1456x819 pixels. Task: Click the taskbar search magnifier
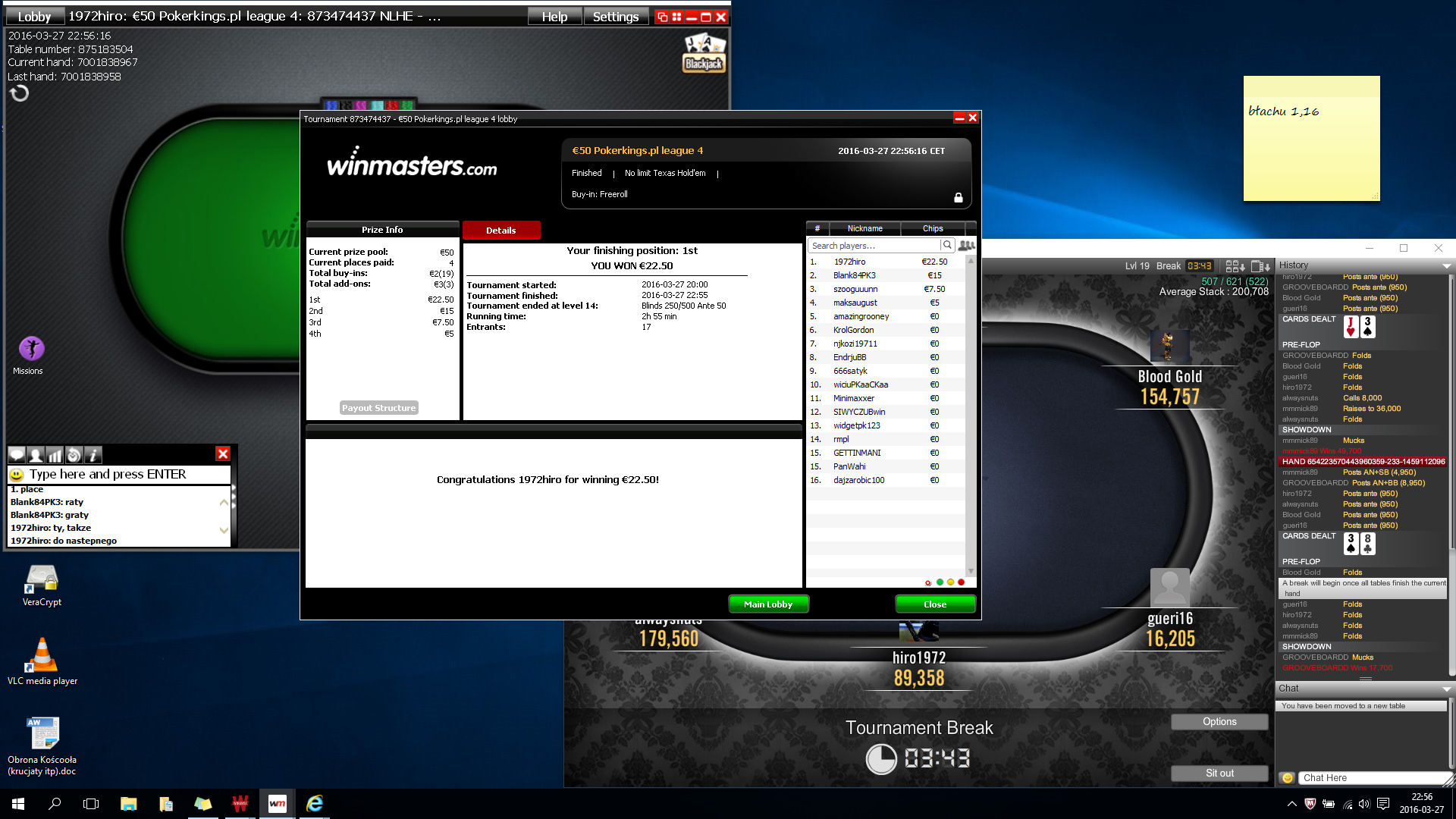coord(55,804)
